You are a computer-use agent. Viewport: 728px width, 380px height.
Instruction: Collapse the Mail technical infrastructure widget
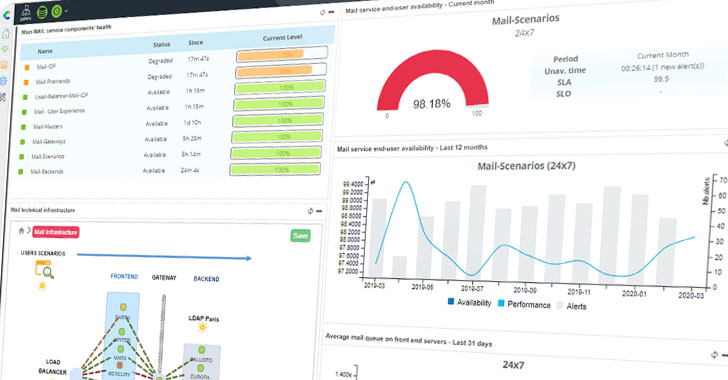pos(319,211)
